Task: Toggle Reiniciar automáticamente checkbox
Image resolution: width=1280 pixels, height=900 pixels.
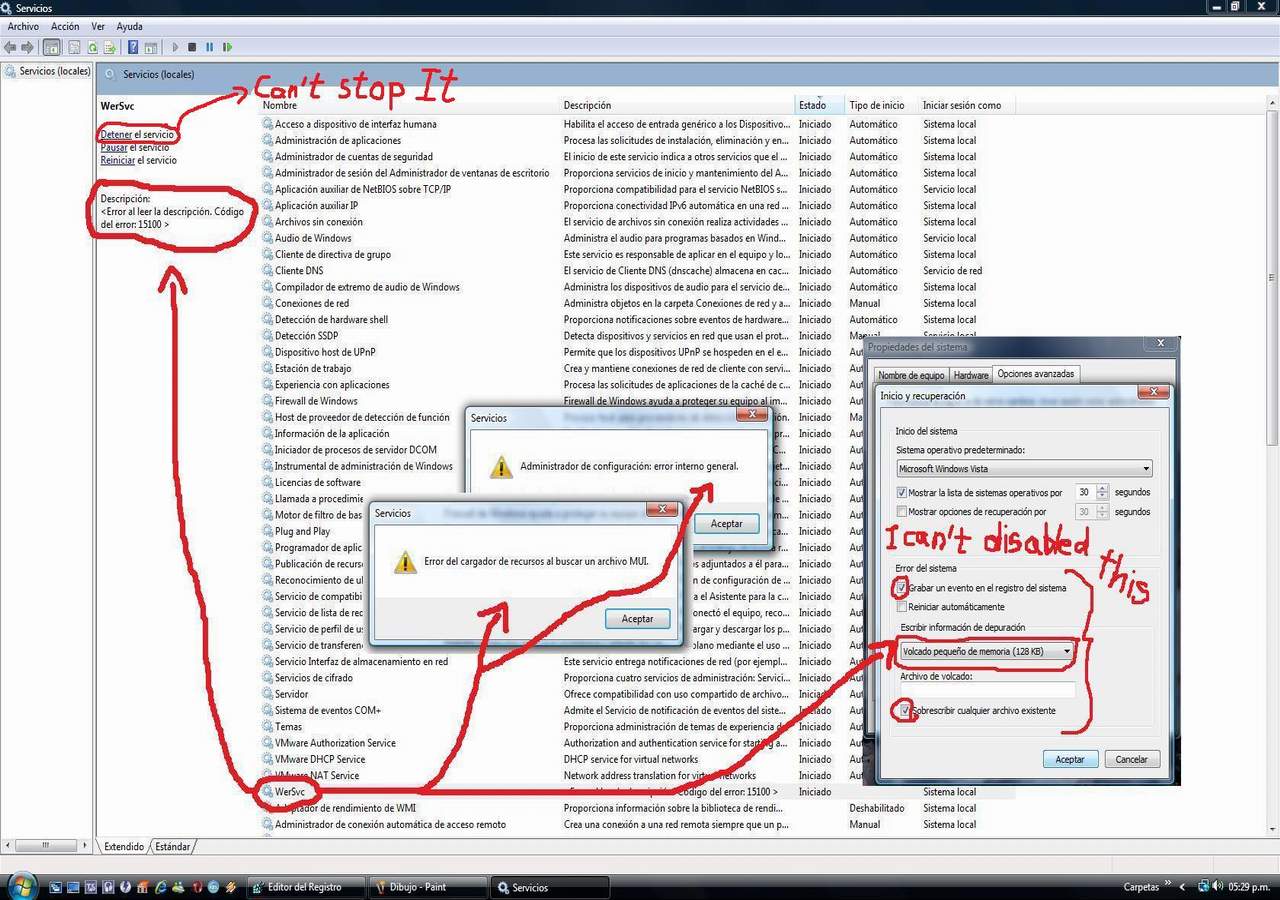Action: (902, 607)
